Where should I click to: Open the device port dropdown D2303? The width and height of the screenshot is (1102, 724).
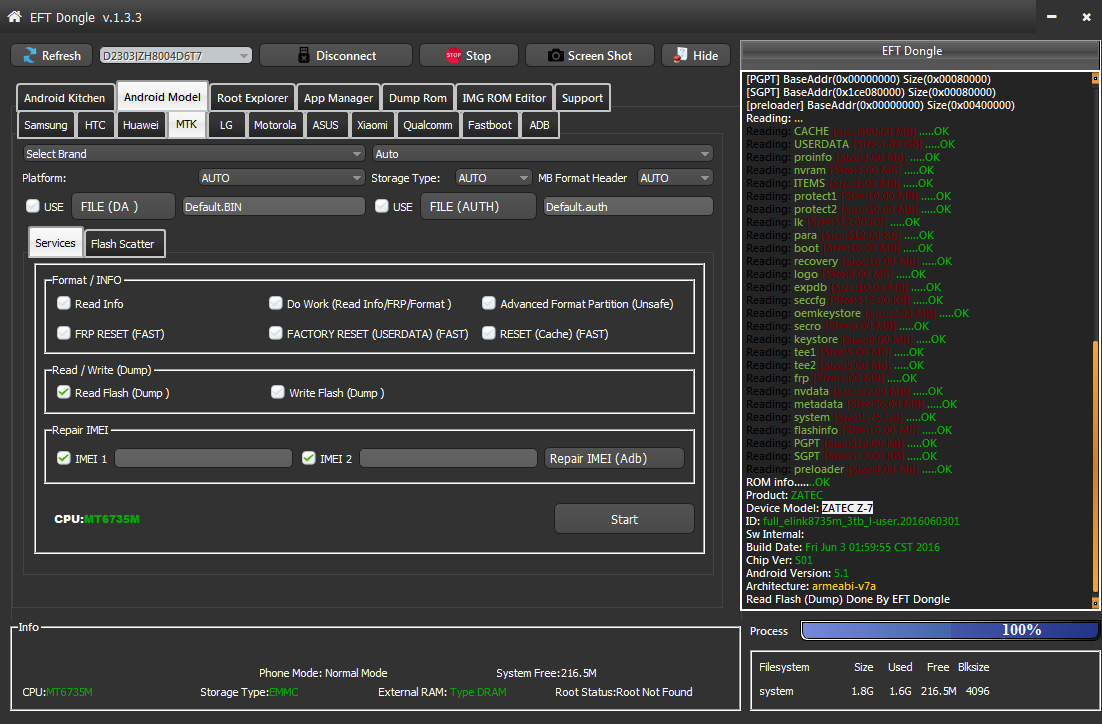click(x=176, y=56)
